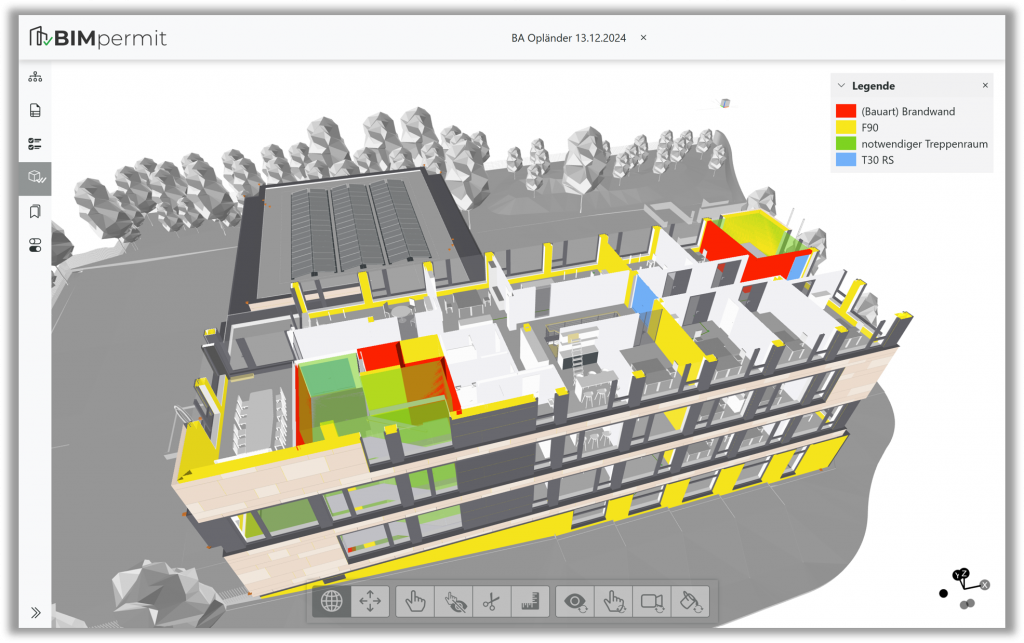
Task: Select the BA Opländer 13.12.2024 tab
Action: (x=569, y=37)
